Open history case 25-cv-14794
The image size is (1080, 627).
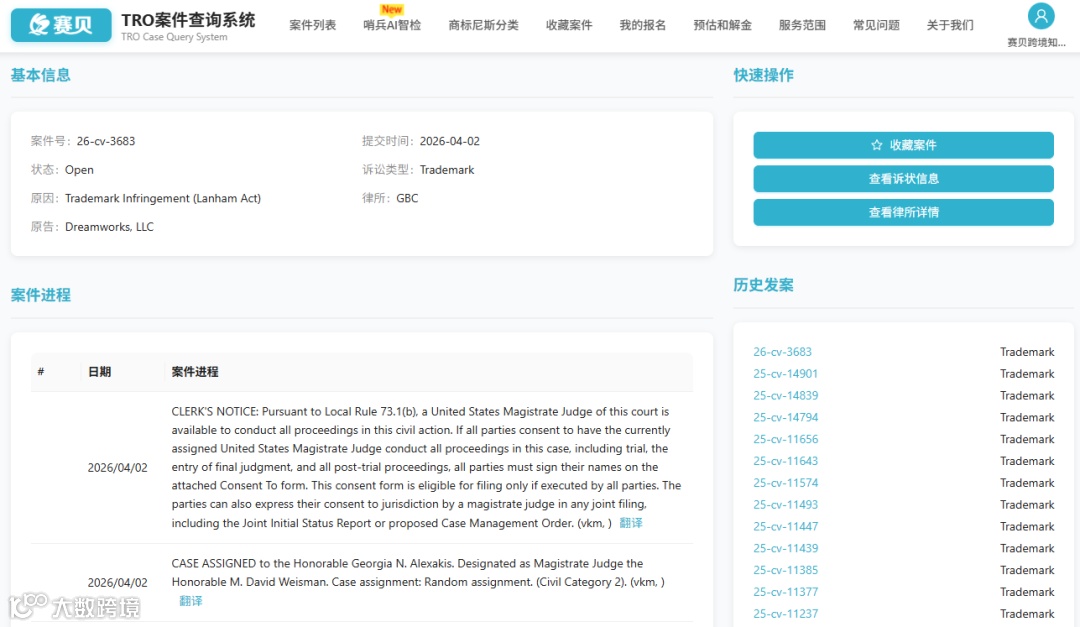785,417
